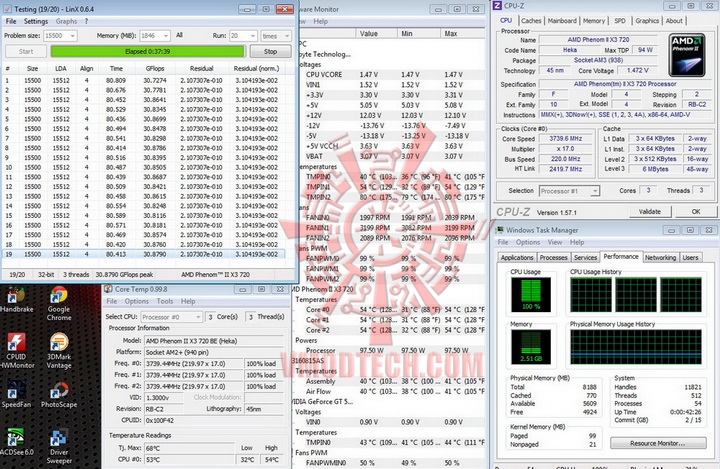Click the Tj. Max value field in Core Temp
This screenshot has width=720, height=469.
coord(189,448)
